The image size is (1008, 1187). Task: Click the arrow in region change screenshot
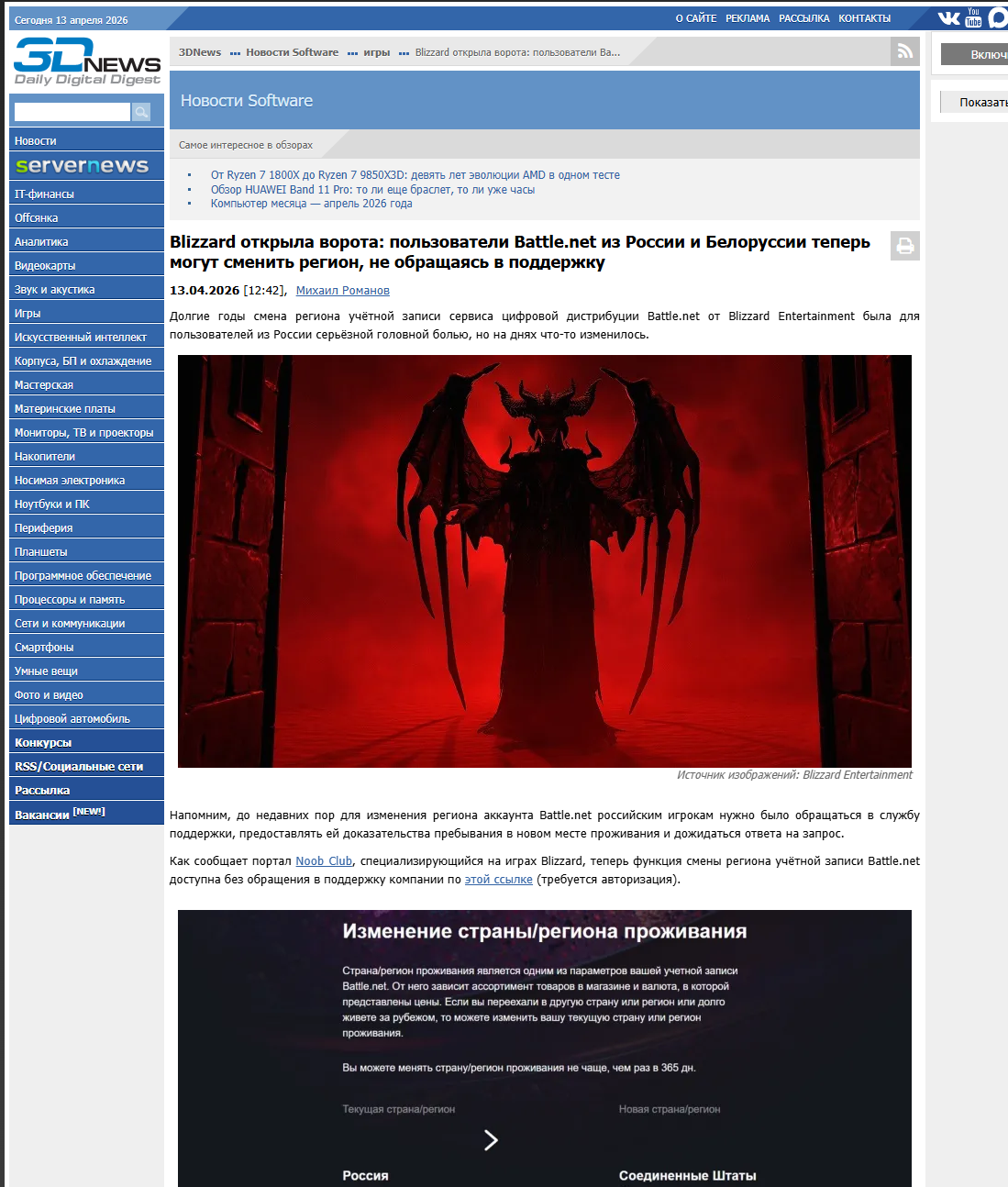point(491,1139)
